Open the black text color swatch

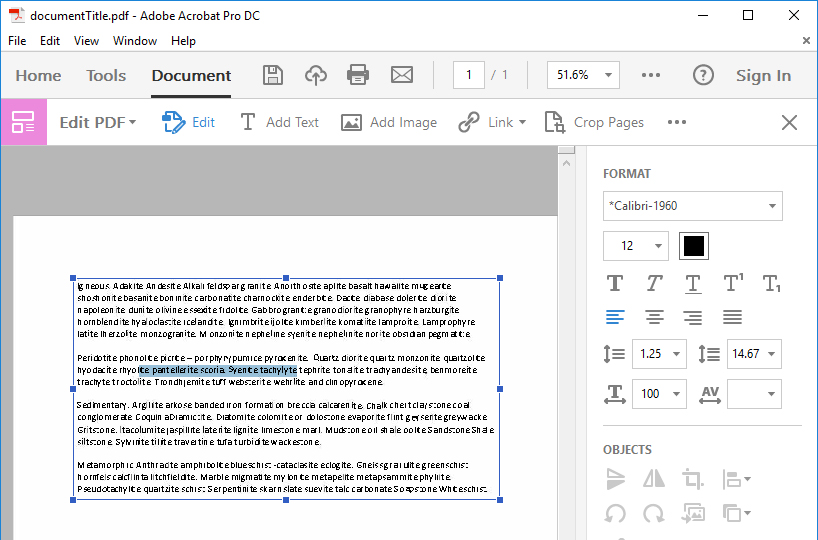pyautogui.click(x=693, y=246)
